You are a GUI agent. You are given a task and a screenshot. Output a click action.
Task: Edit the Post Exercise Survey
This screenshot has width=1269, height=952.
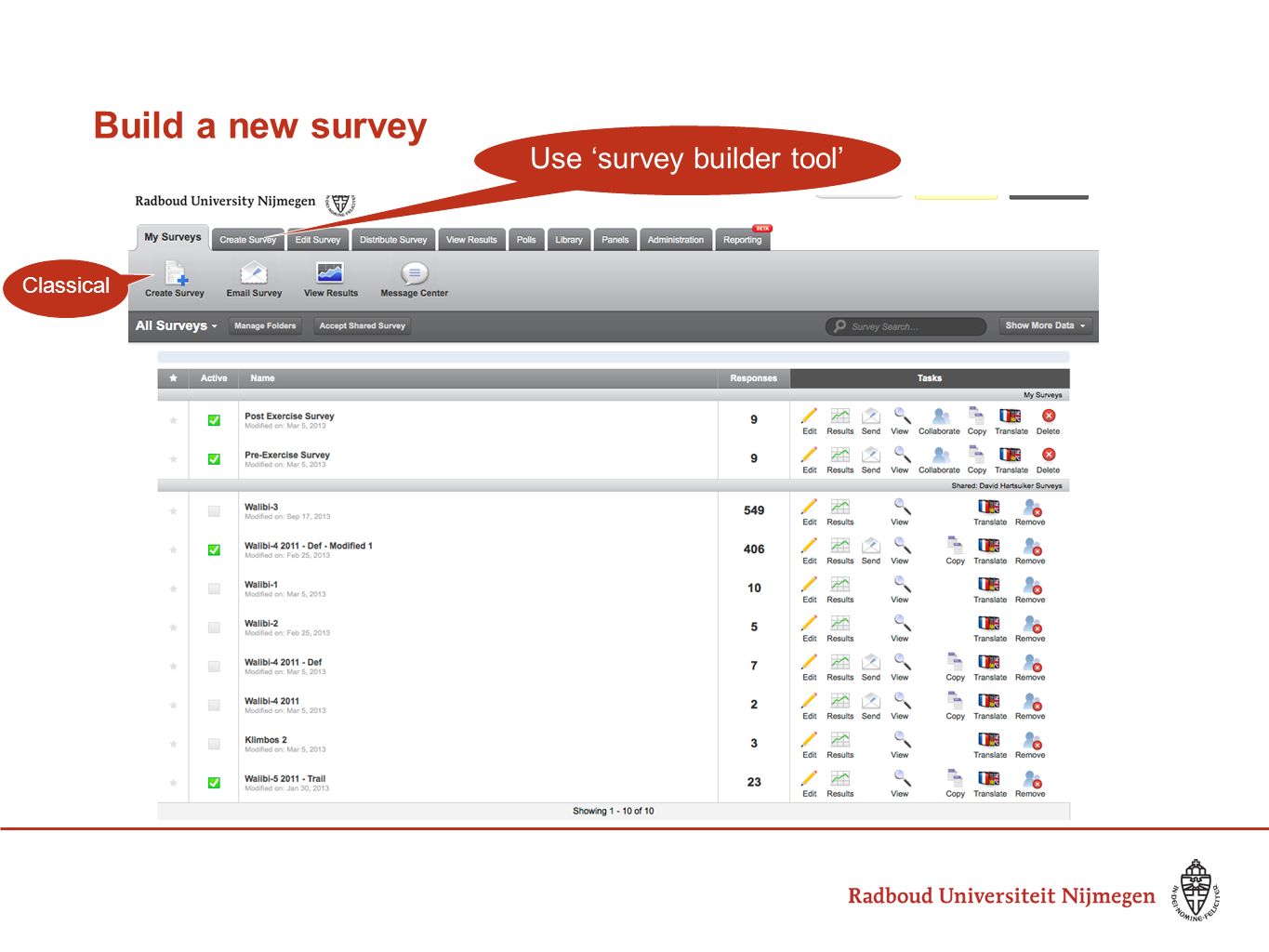pos(810,416)
